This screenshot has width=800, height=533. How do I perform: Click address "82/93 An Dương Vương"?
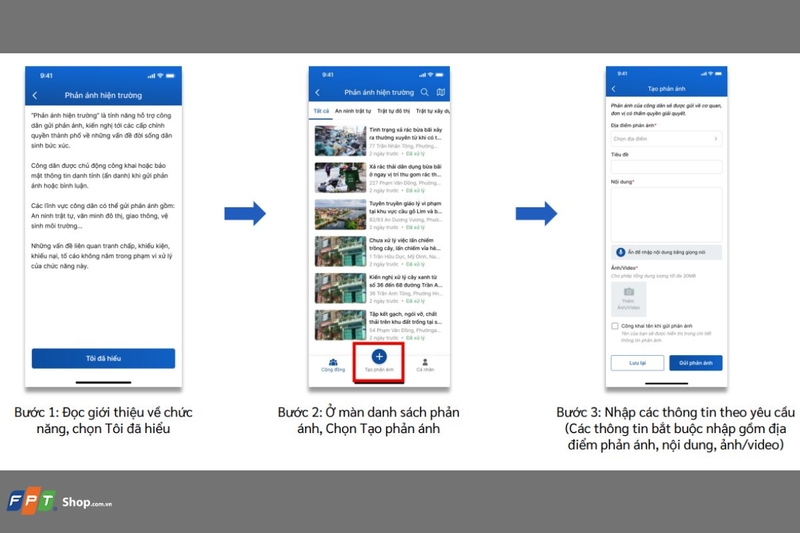pos(406,219)
